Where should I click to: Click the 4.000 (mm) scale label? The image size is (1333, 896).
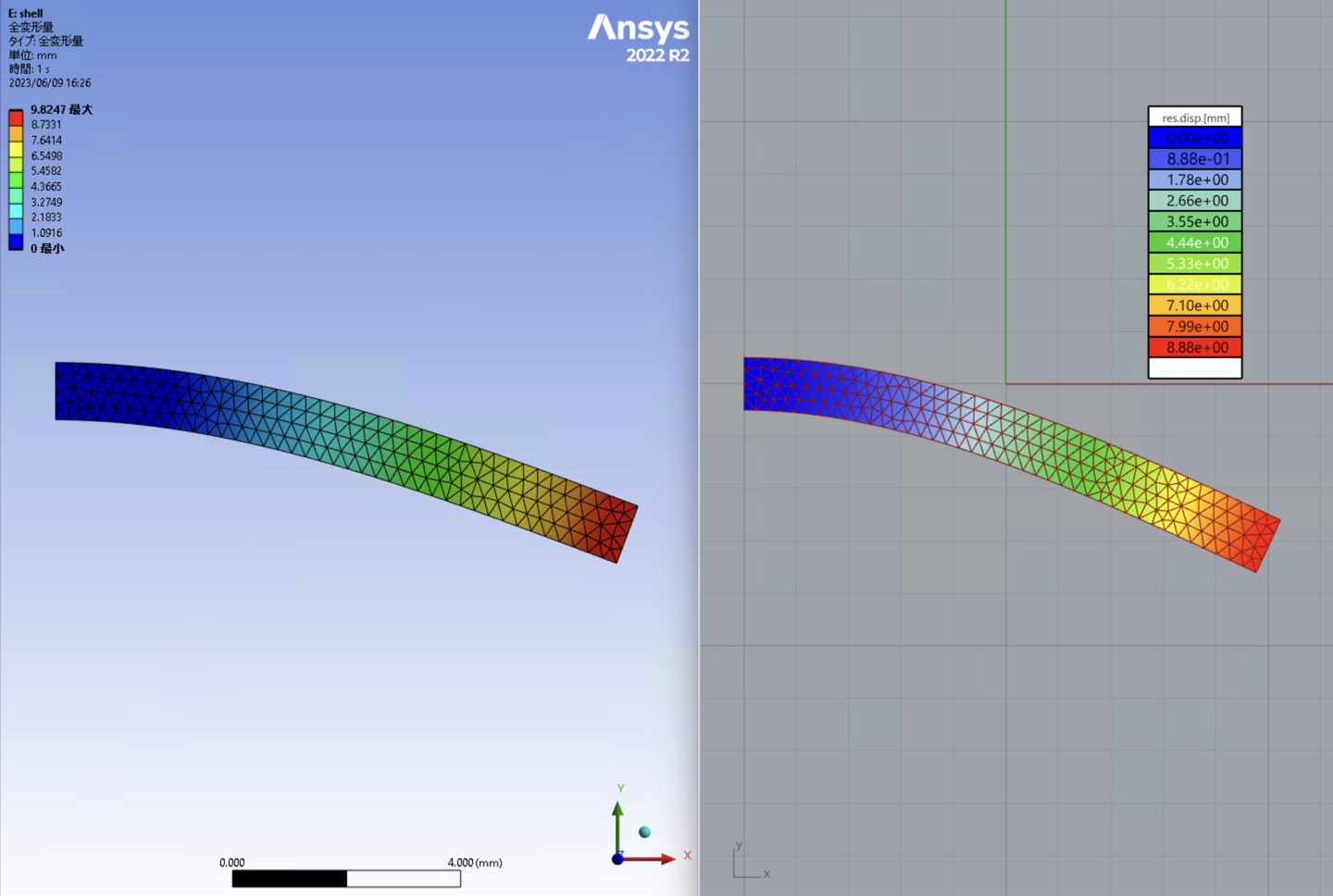pos(474,863)
